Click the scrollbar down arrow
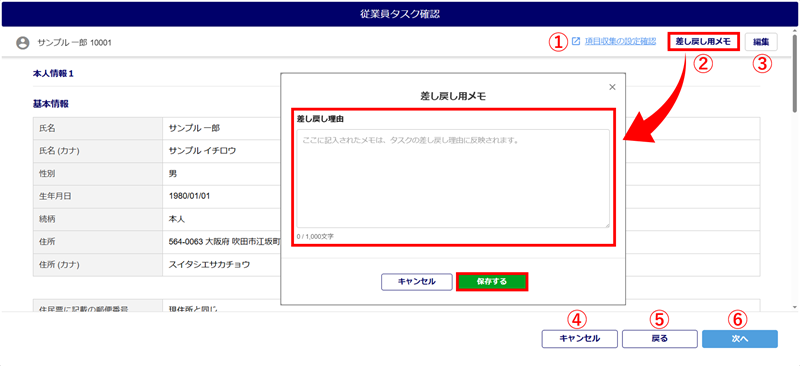The height and width of the screenshot is (366, 800). tap(794, 307)
